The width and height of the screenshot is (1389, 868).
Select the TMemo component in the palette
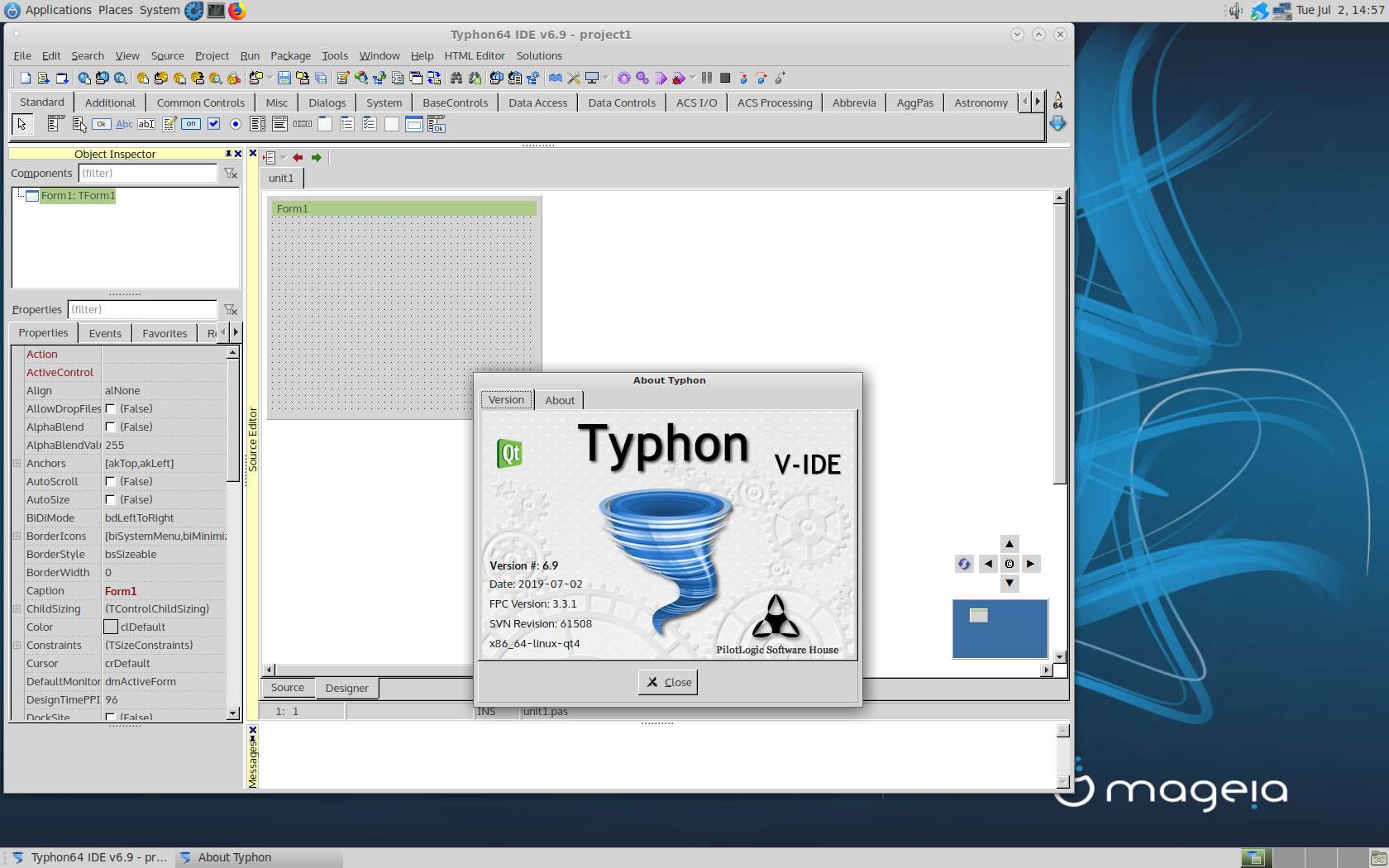click(169, 124)
